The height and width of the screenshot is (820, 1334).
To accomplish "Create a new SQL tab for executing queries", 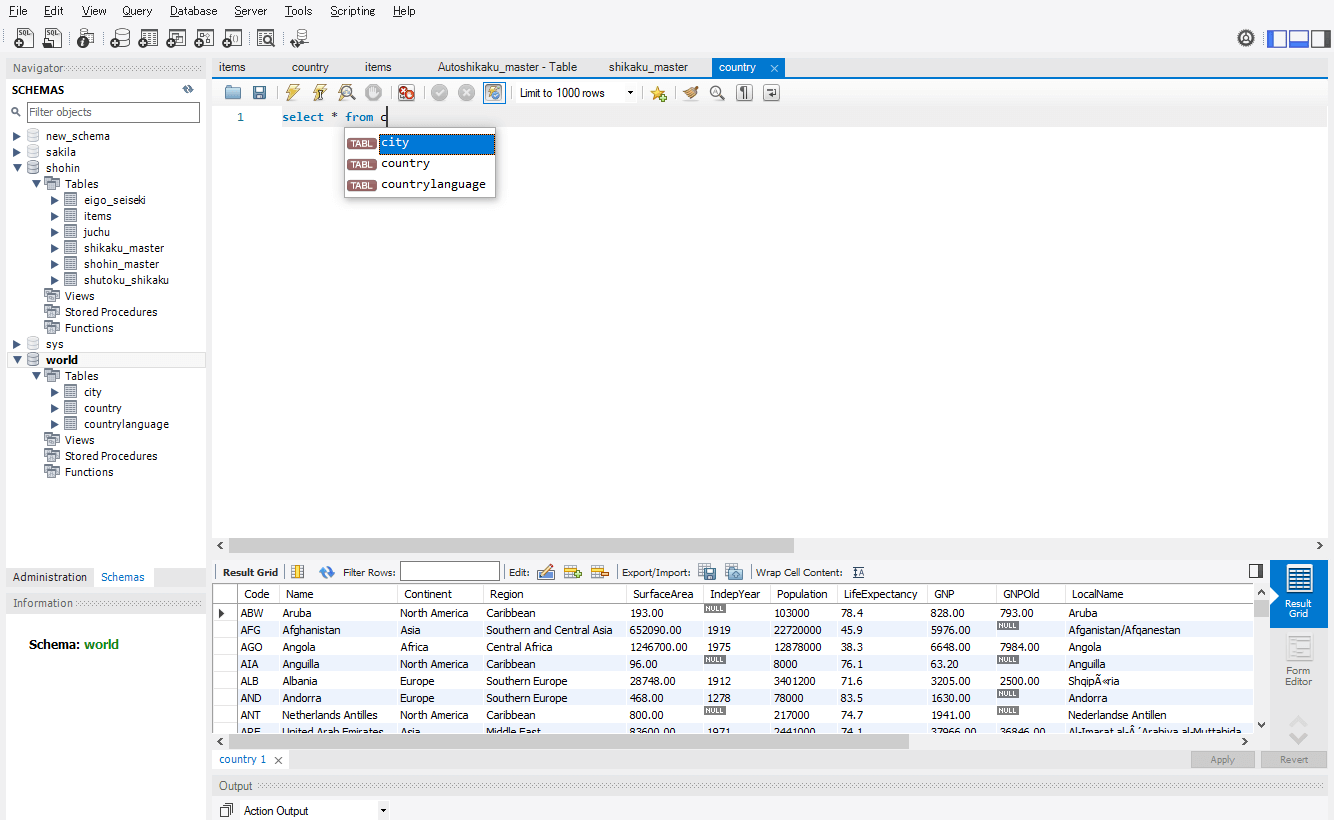I will pyautogui.click(x=23, y=37).
